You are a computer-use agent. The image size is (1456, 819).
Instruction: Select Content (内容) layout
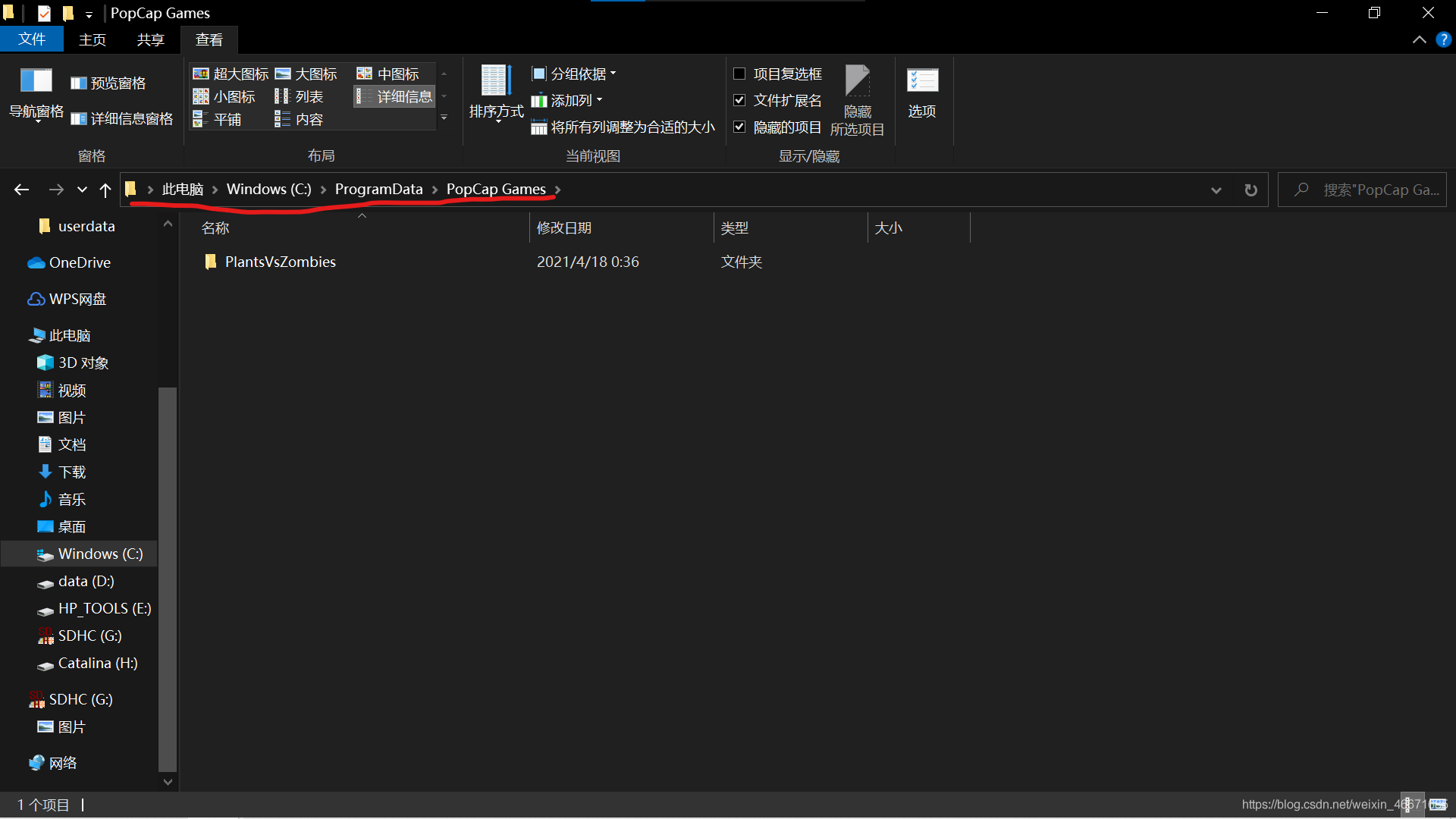click(299, 119)
